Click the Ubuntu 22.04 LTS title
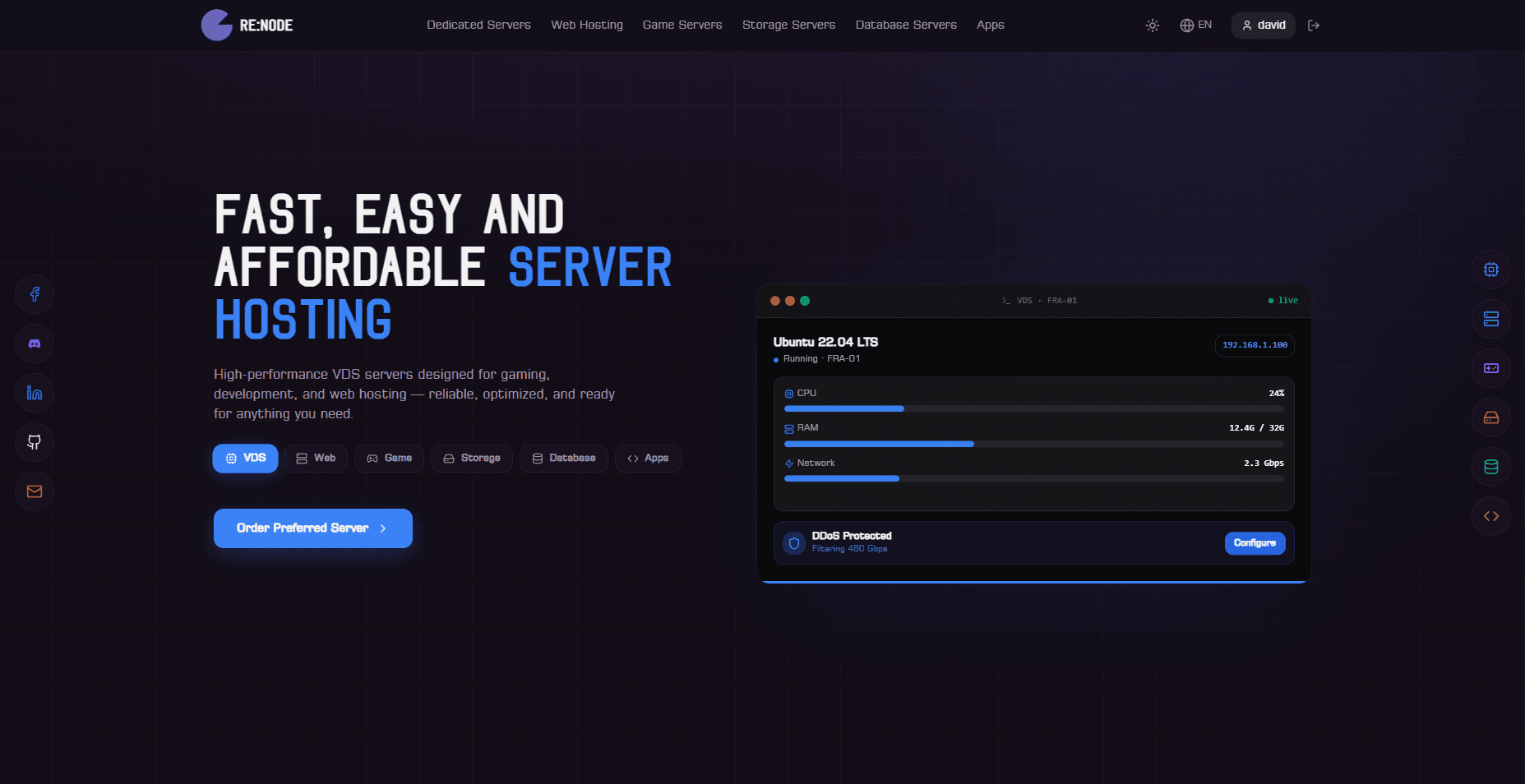 (x=825, y=342)
